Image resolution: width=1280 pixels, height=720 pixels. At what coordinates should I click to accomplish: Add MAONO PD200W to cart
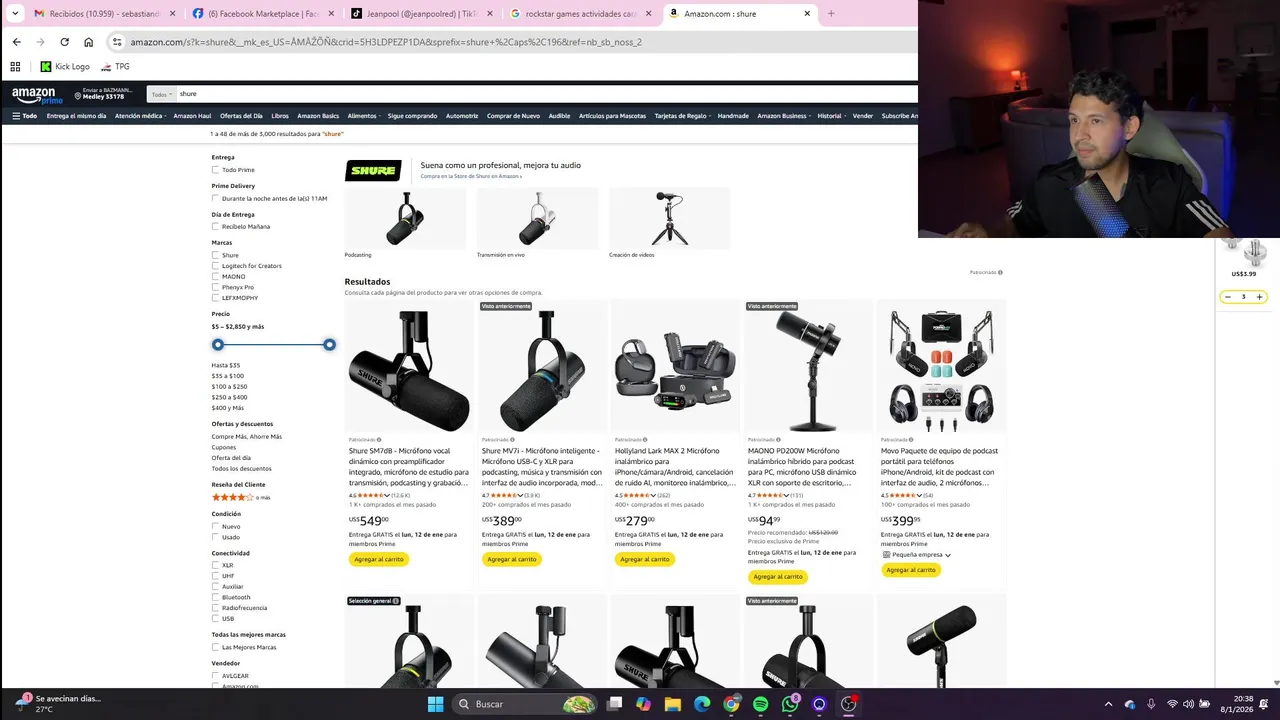[x=778, y=576]
